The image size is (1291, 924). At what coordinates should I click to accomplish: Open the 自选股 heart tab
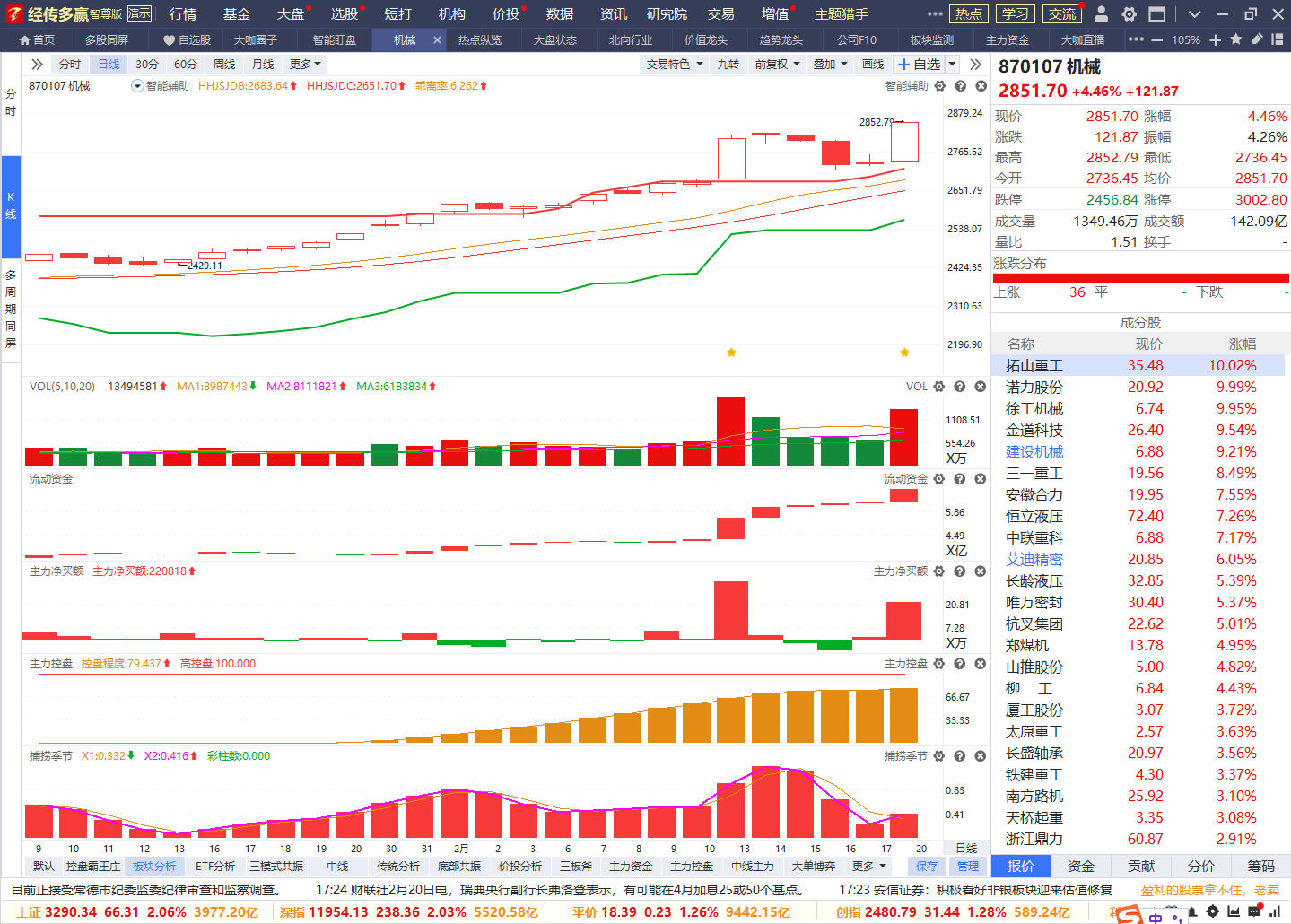coord(188,39)
